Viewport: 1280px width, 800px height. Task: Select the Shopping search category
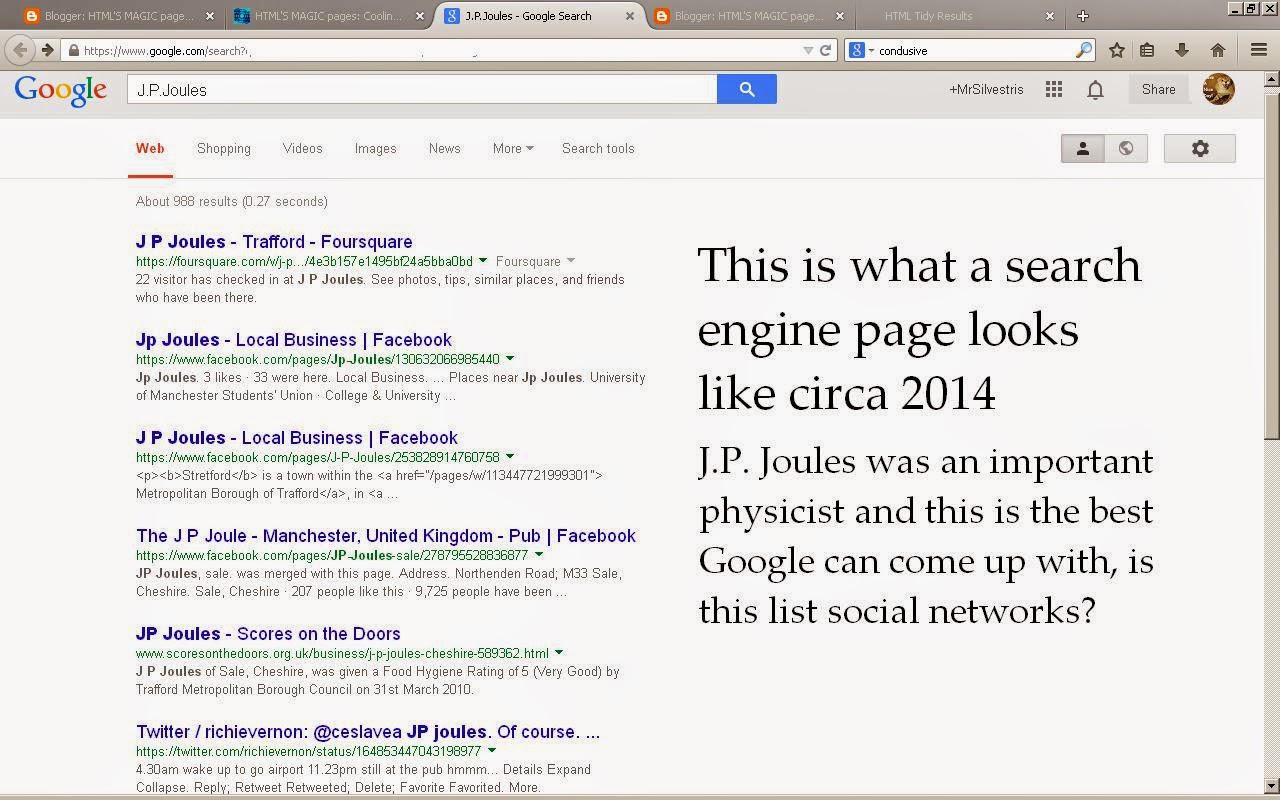tap(224, 148)
